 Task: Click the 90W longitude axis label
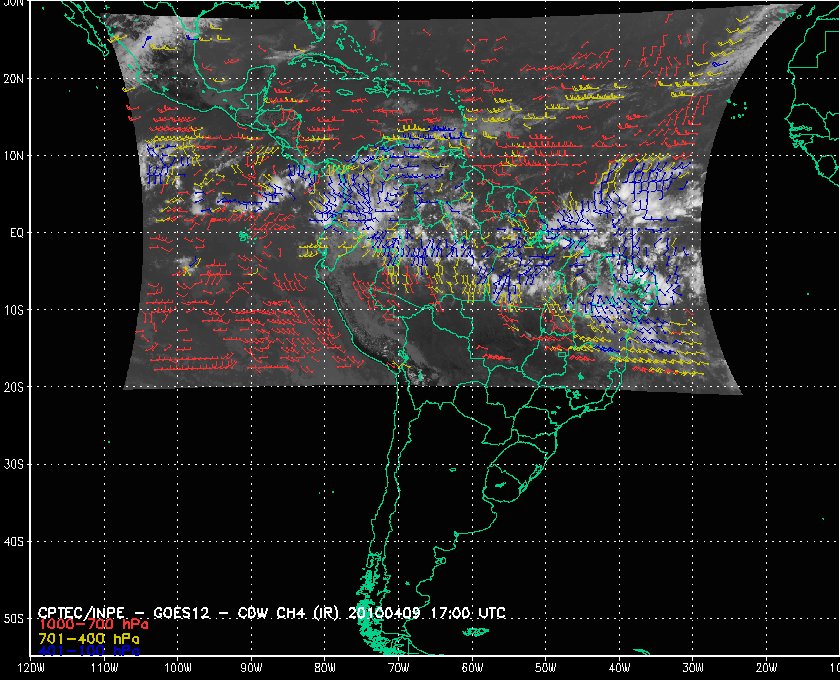(251, 668)
